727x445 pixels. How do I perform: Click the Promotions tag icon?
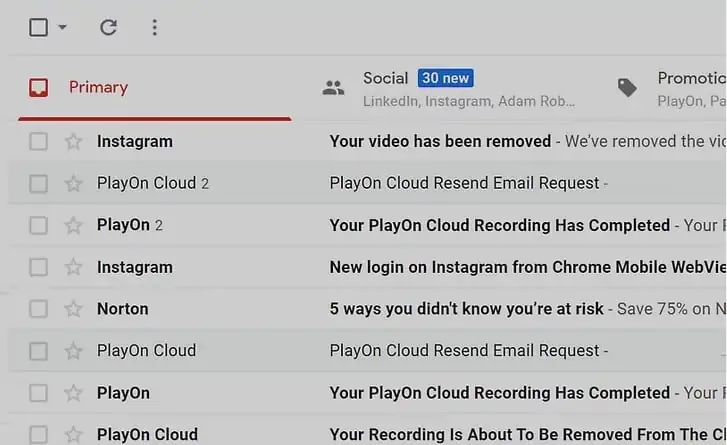(x=627, y=88)
